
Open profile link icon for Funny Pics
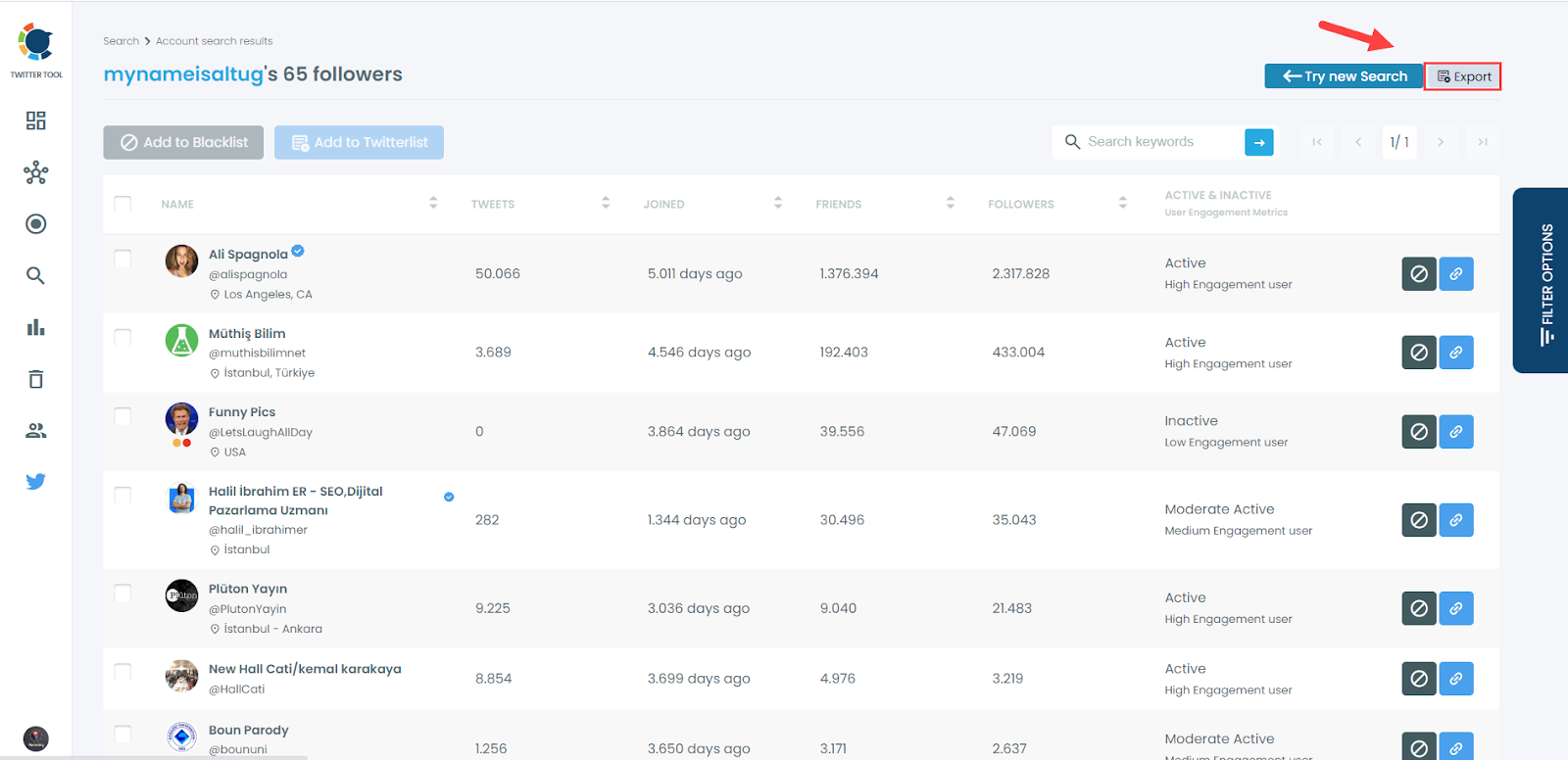(x=1455, y=432)
